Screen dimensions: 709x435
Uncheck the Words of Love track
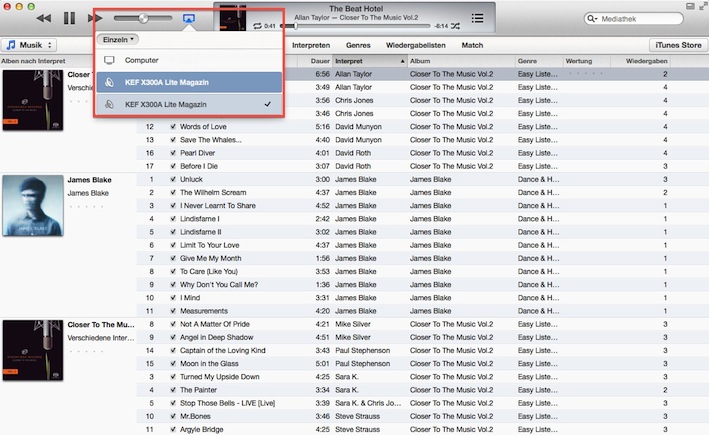pyautogui.click(x=173, y=127)
